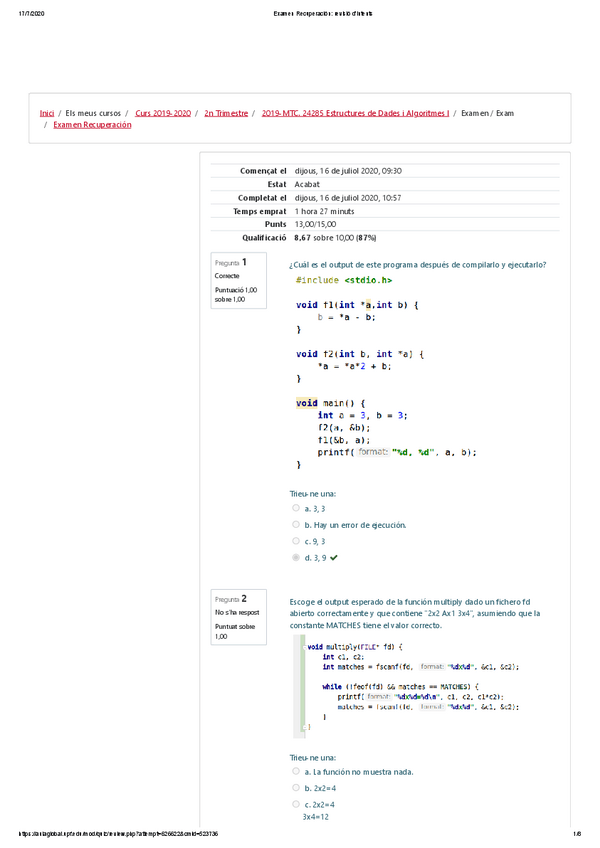Choose 'La función no muestra nada' option

coord(296,772)
